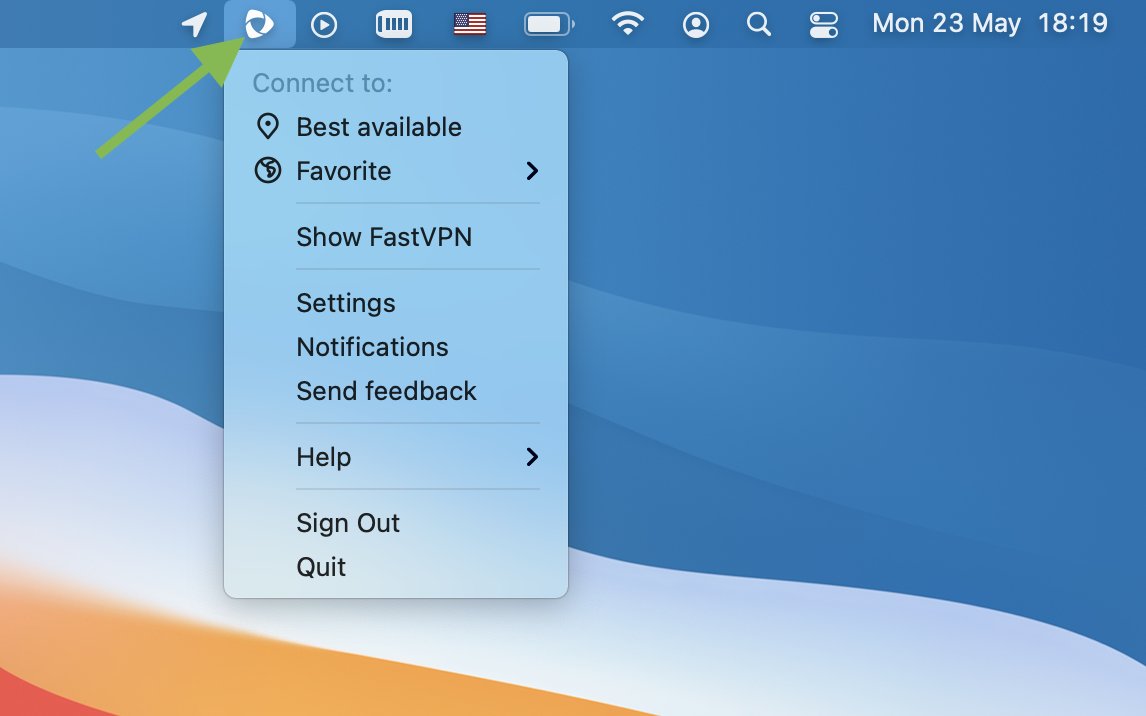The height and width of the screenshot is (716, 1146).
Task: Choose Sign Out
Action: point(395,523)
